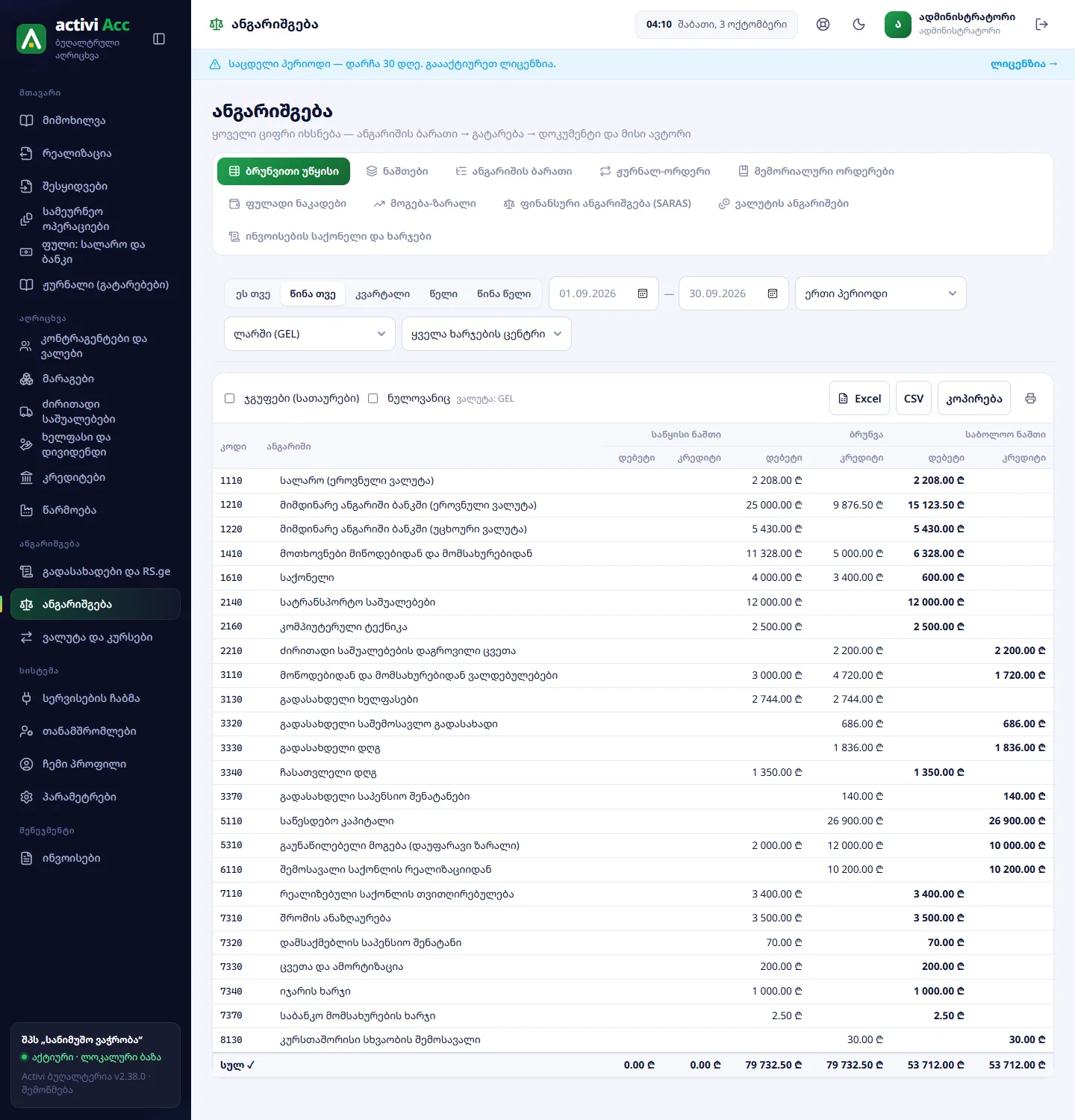Screen dimensions: 1075x1120
Task: Open თანამშრომლები in the sidebar
Action: tap(96, 731)
